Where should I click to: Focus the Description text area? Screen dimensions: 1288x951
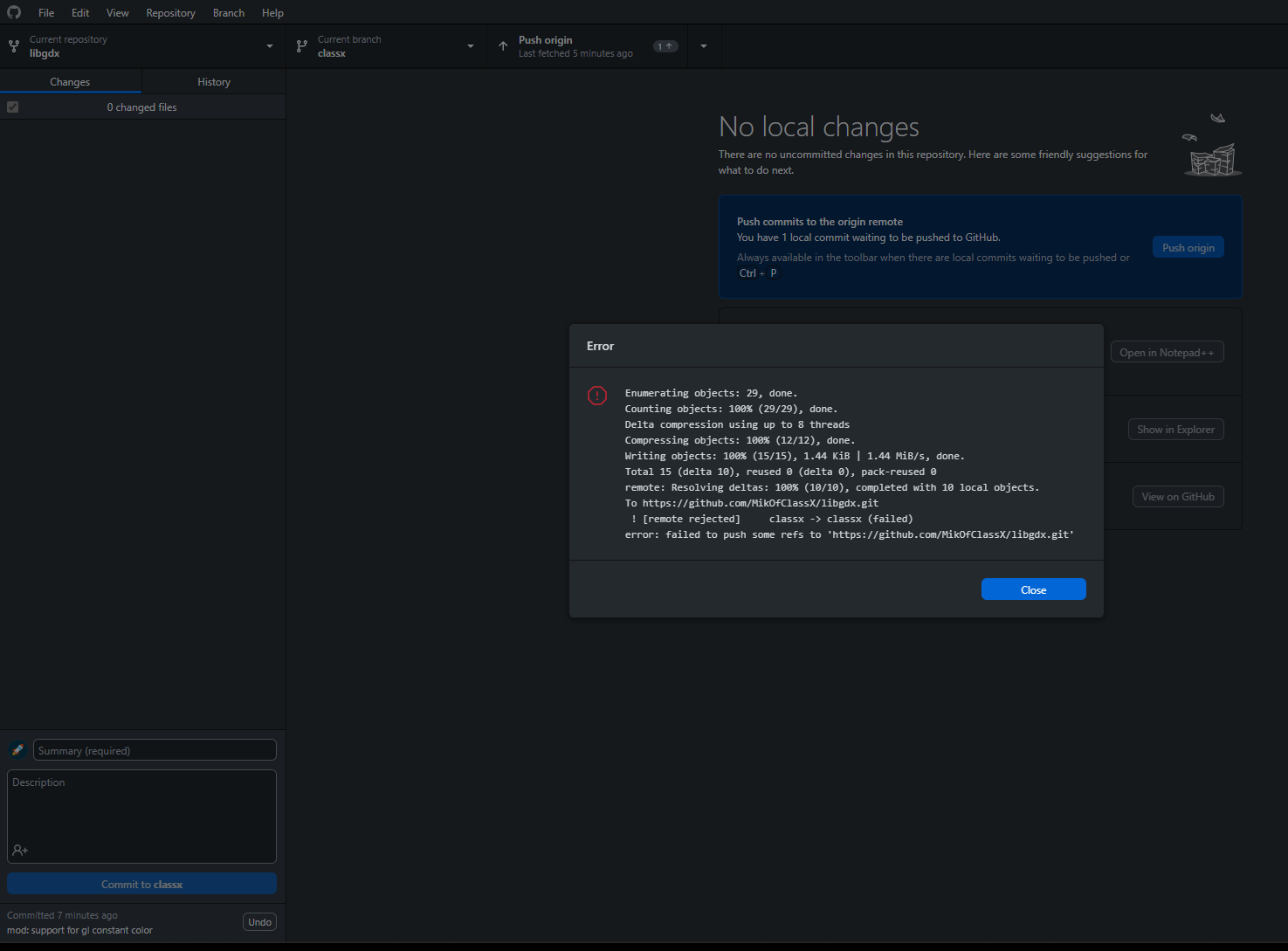point(141,817)
